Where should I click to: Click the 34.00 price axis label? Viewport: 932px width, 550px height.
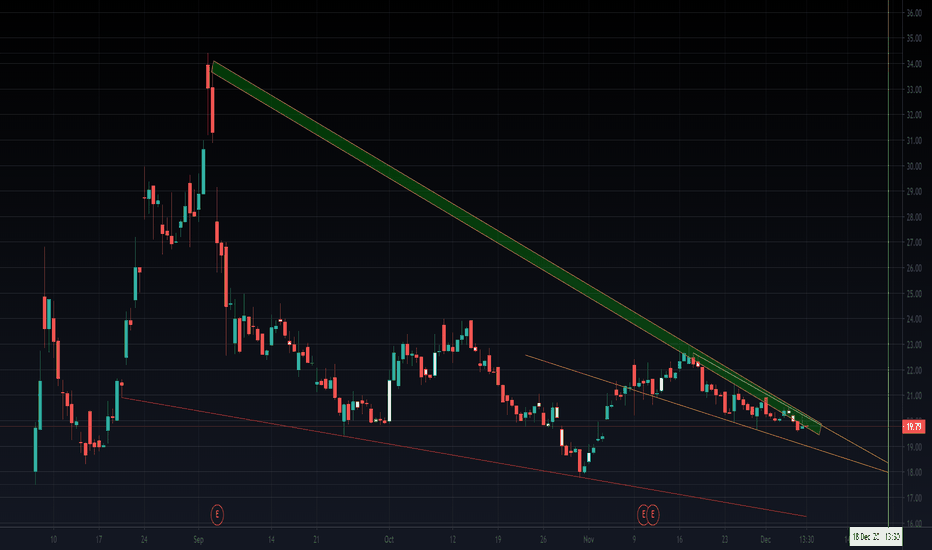pos(914,64)
